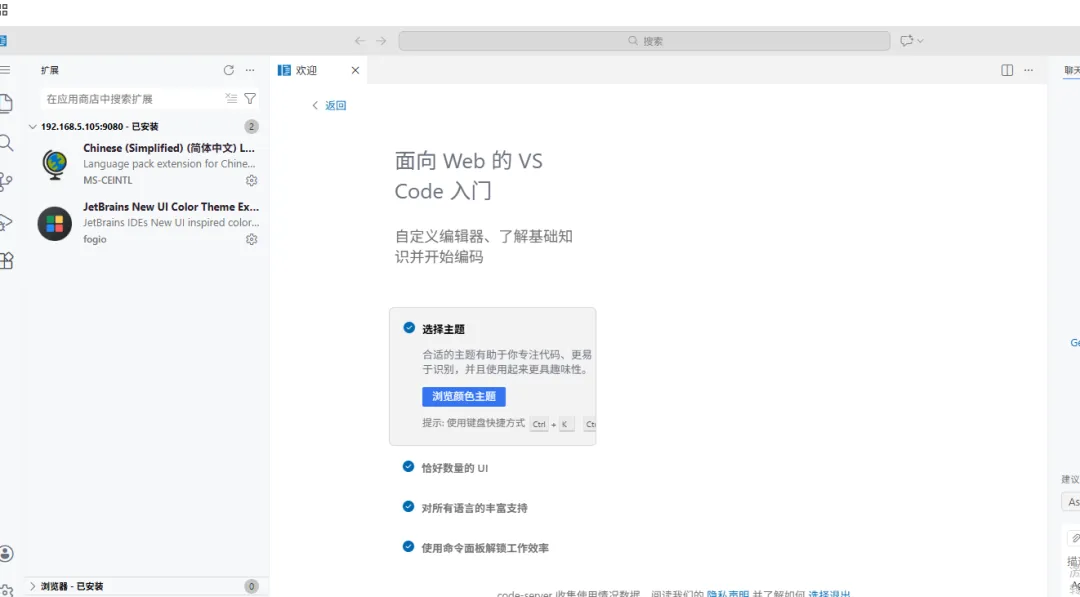Open the Run and Debug view
The image size is (1080, 597).
(x=6, y=222)
